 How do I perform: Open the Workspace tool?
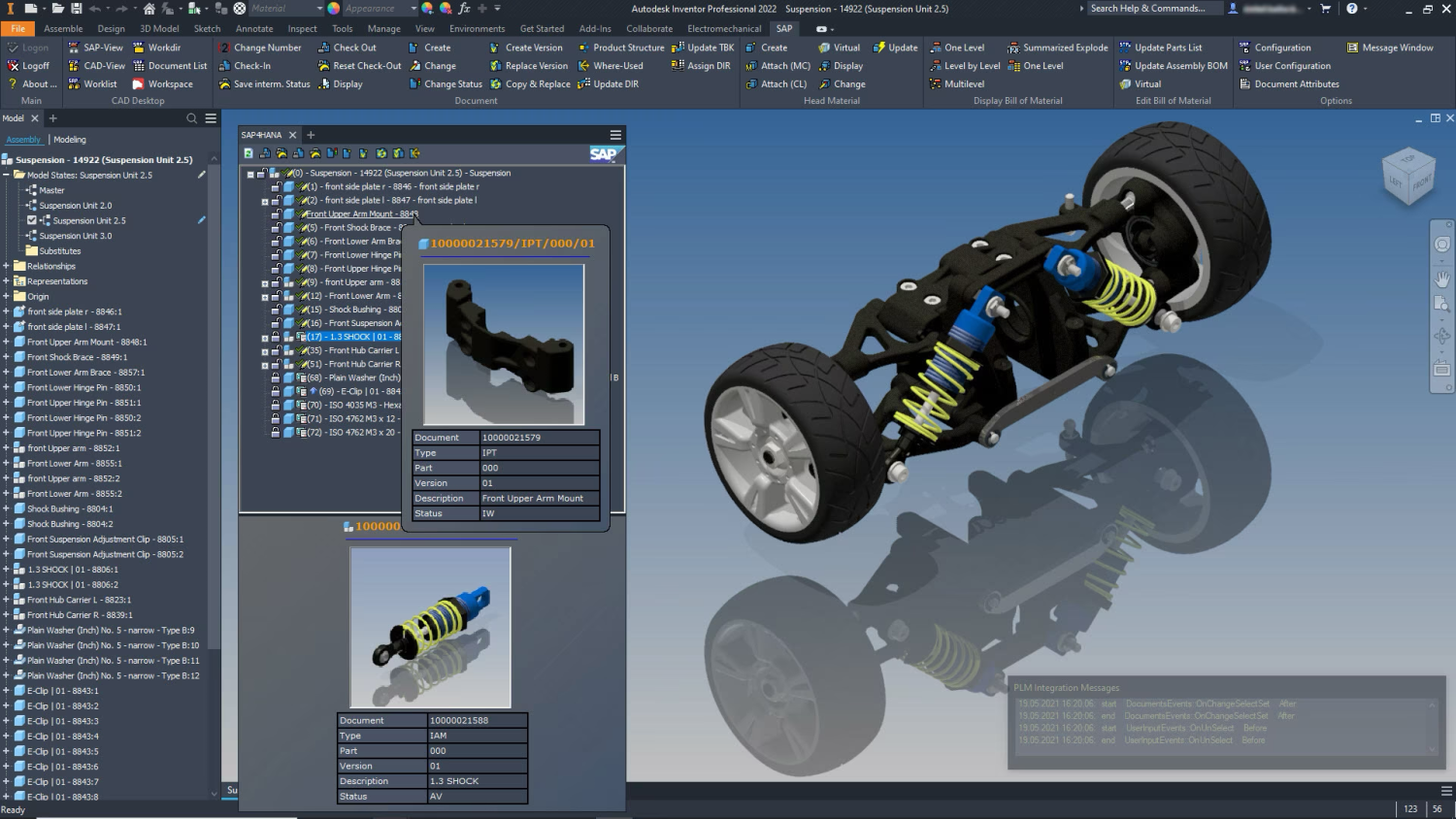162,84
